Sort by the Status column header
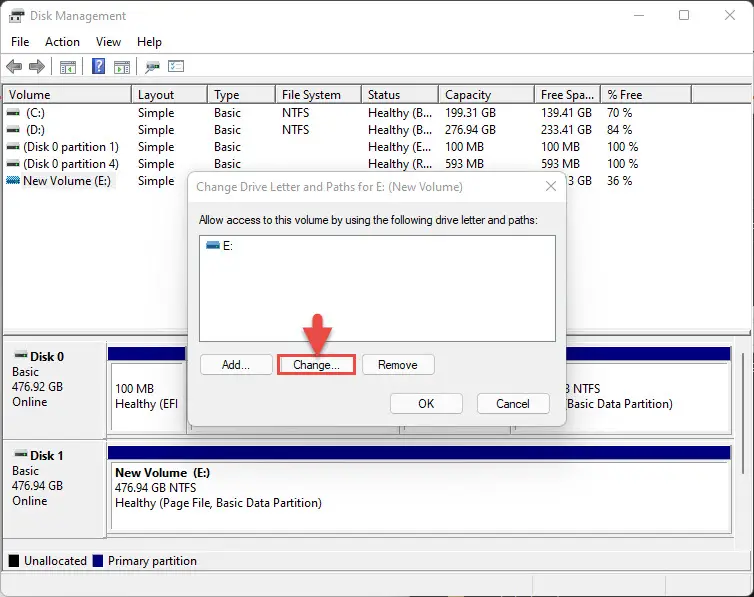The height and width of the screenshot is (597, 754). [400, 95]
